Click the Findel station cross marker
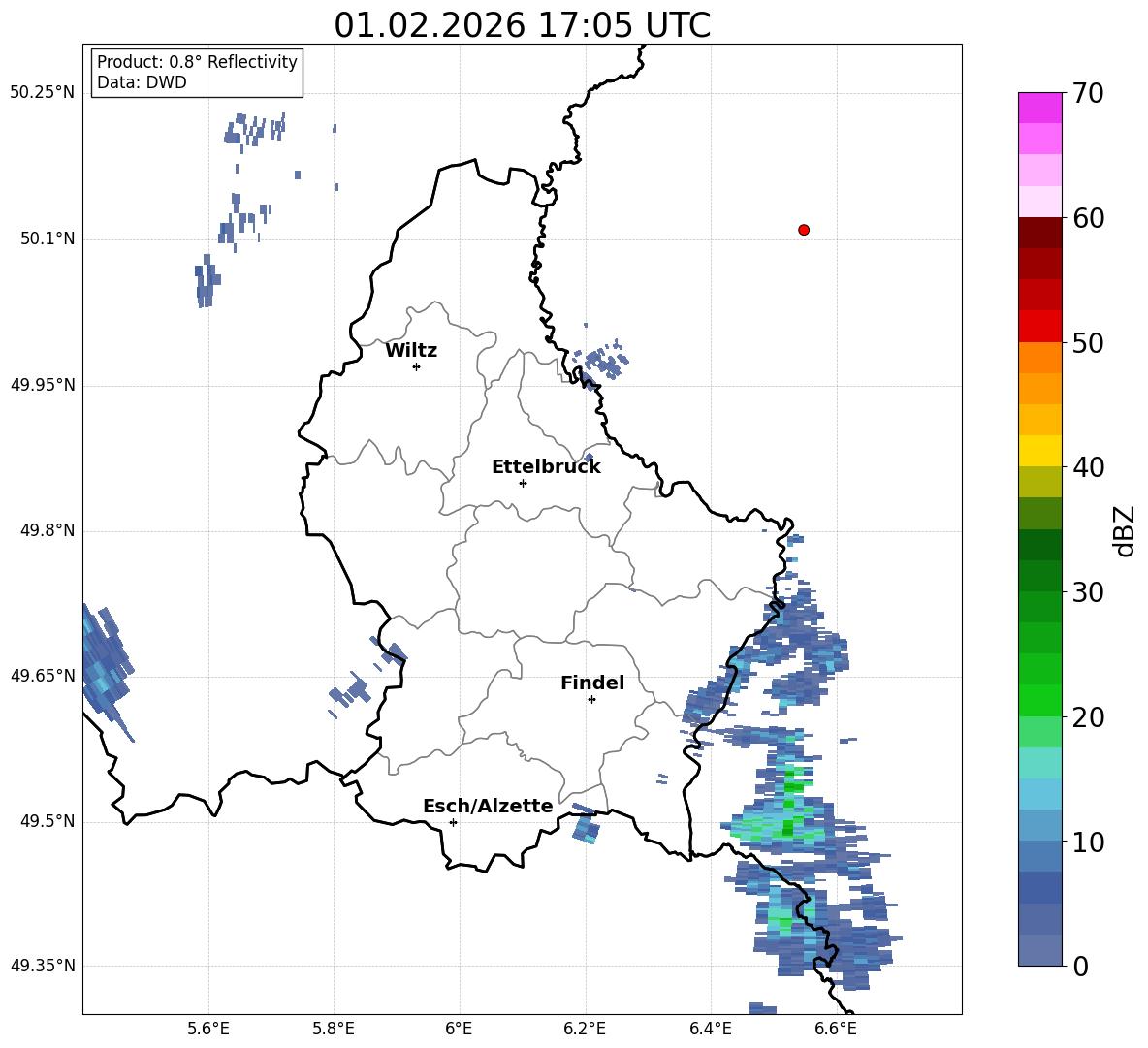 pyautogui.click(x=591, y=700)
